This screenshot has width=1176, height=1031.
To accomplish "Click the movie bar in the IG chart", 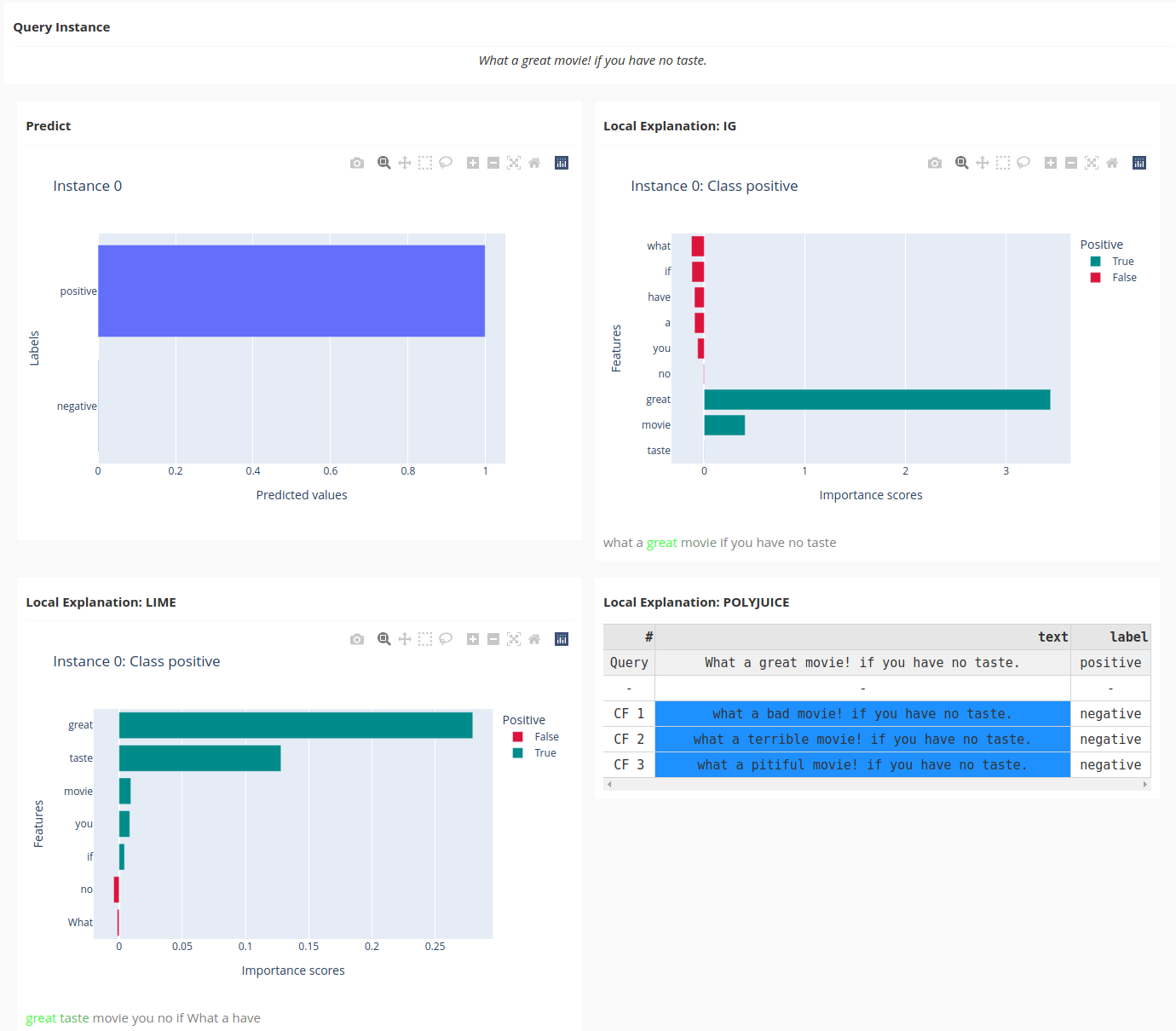I will pyautogui.click(x=724, y=425).
